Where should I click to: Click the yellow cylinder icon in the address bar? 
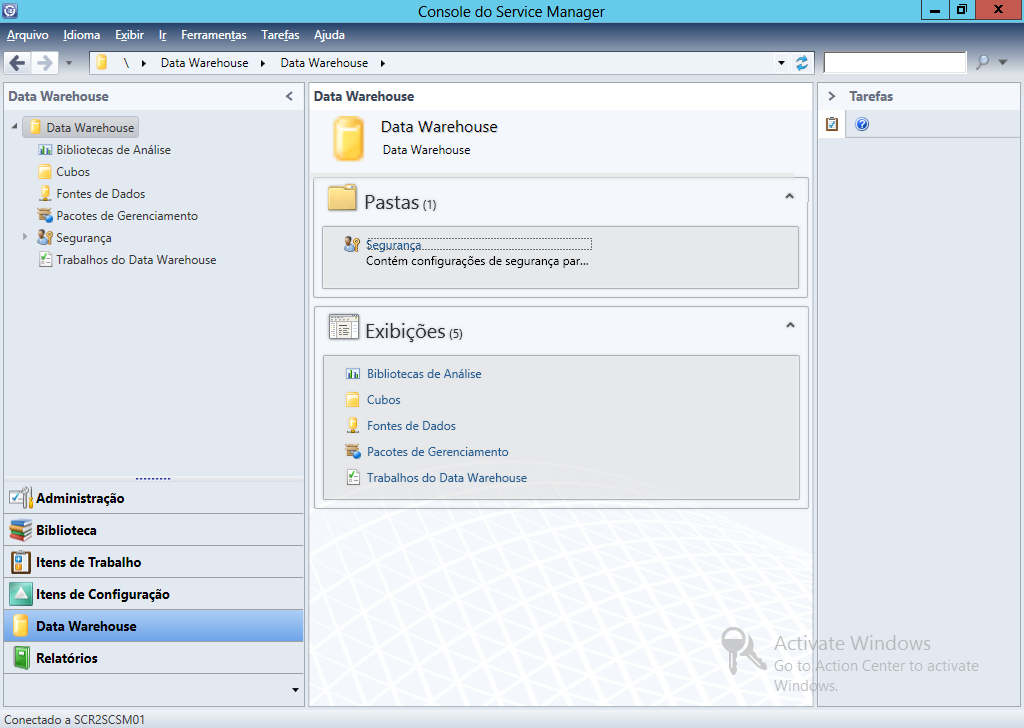(x=102, y=63)
